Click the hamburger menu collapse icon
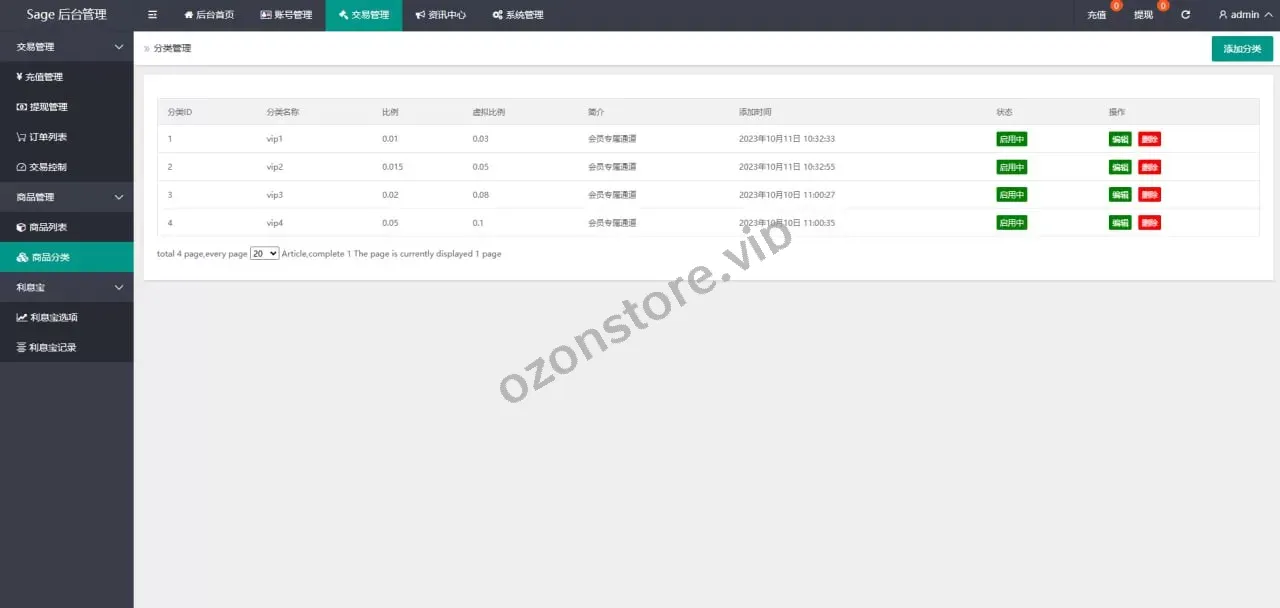Screen dimensions: 1280x608 (152, 15)
